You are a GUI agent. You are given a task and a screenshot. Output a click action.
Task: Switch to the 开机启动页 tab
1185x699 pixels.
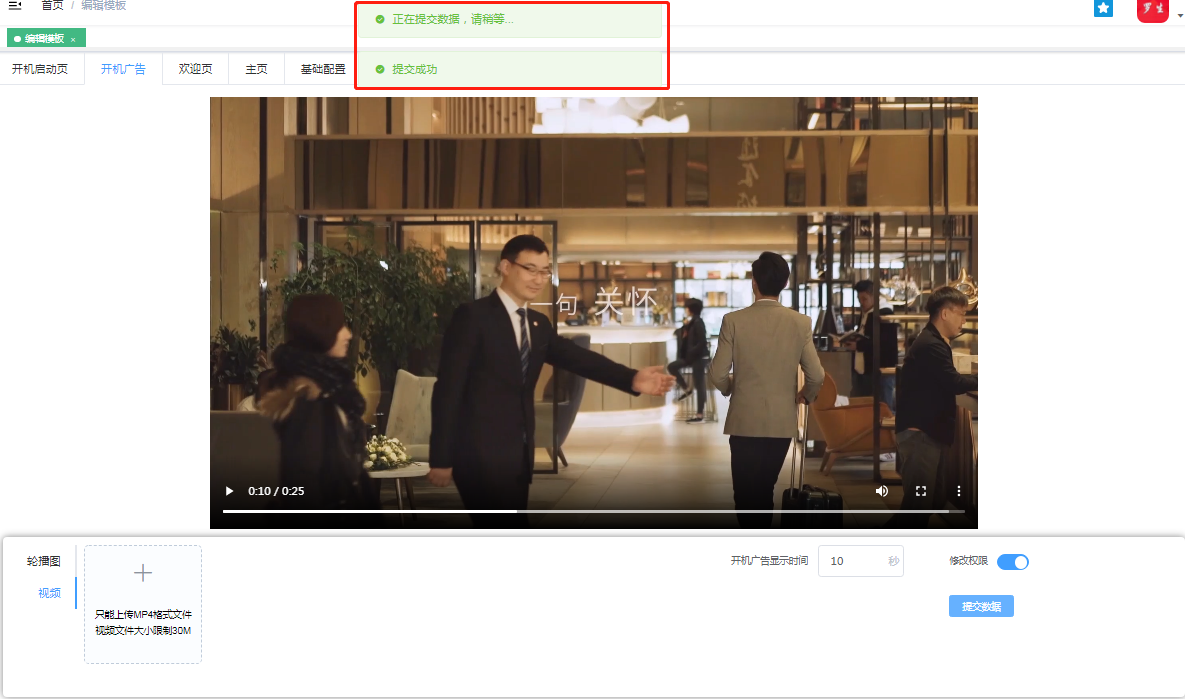point(40,69)
